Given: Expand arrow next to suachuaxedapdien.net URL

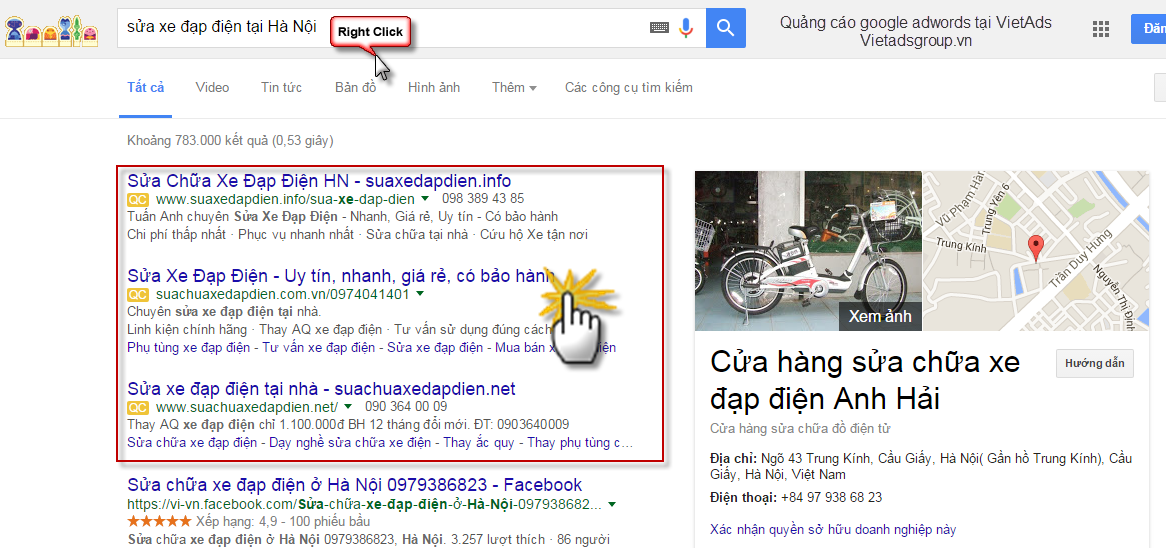Looking at the screenshot, I should pyautogui.click(x=347, y=407).
